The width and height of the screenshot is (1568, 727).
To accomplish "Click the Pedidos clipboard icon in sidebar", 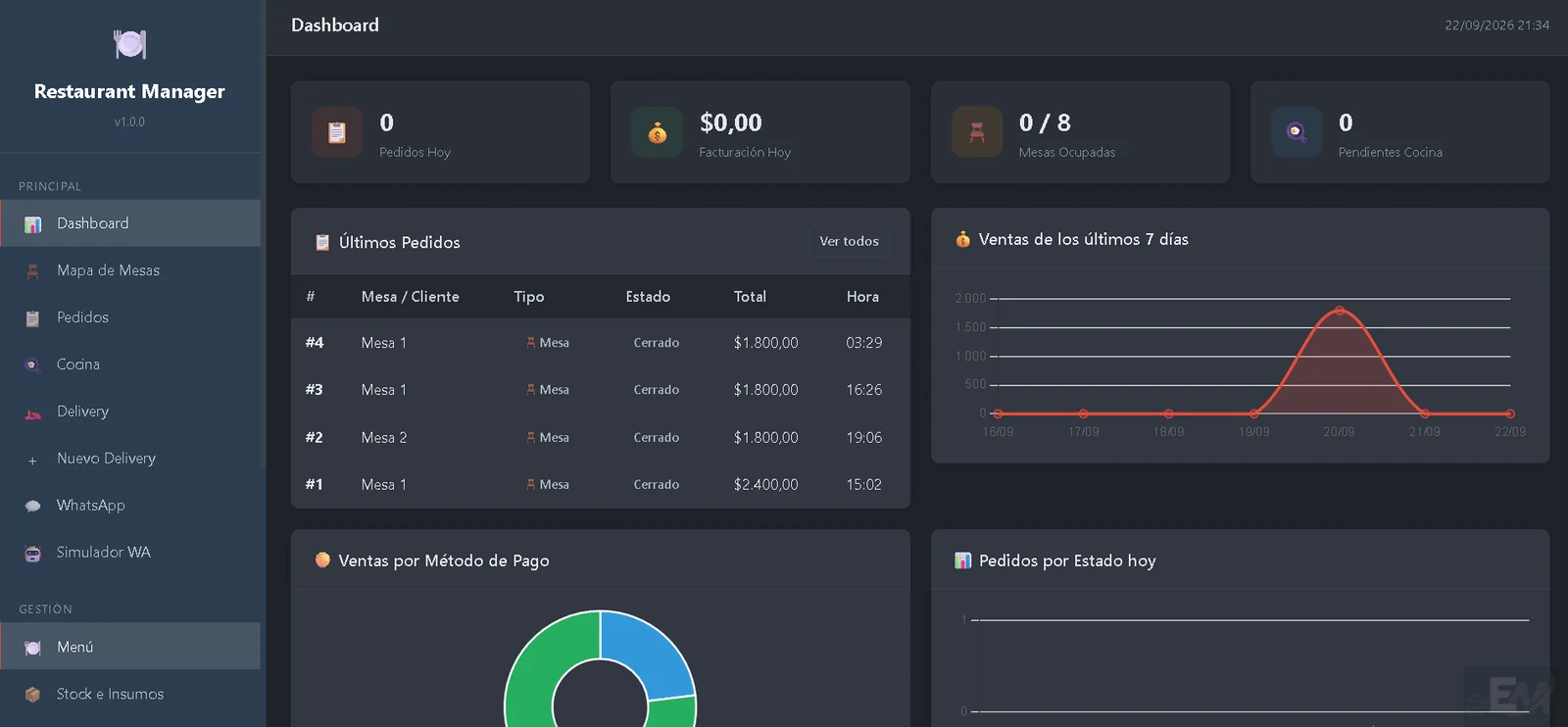I will point(32,318).
